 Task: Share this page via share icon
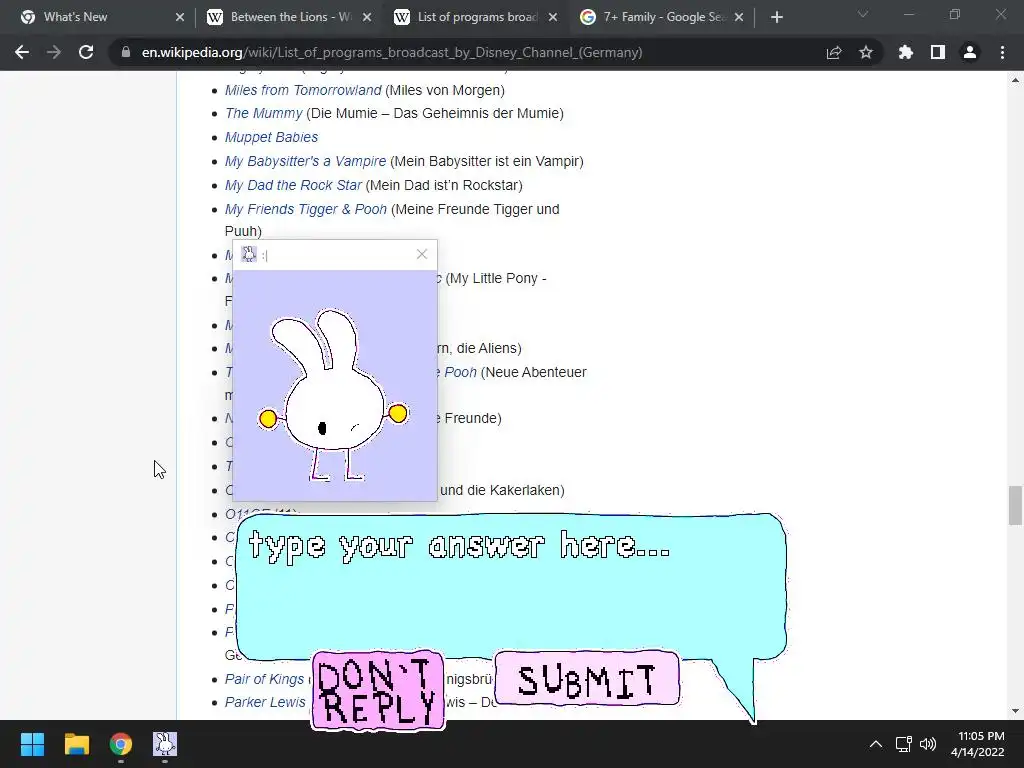(x=834, y=52)
